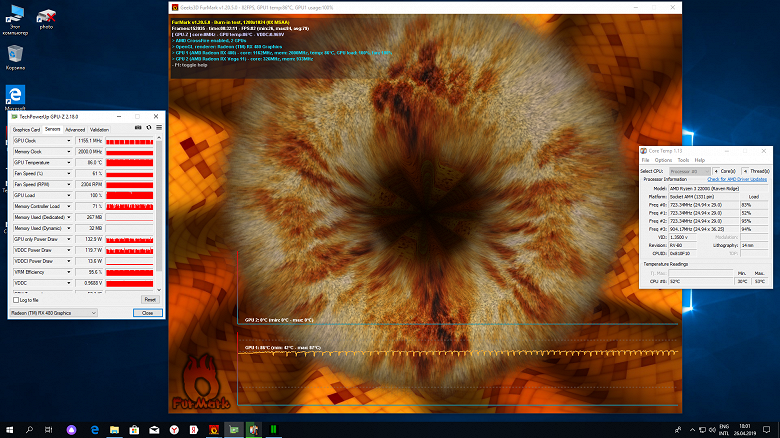Enable Log to file checkbox
The height and width of the screenshot is (438, 780).
point(16,300)
